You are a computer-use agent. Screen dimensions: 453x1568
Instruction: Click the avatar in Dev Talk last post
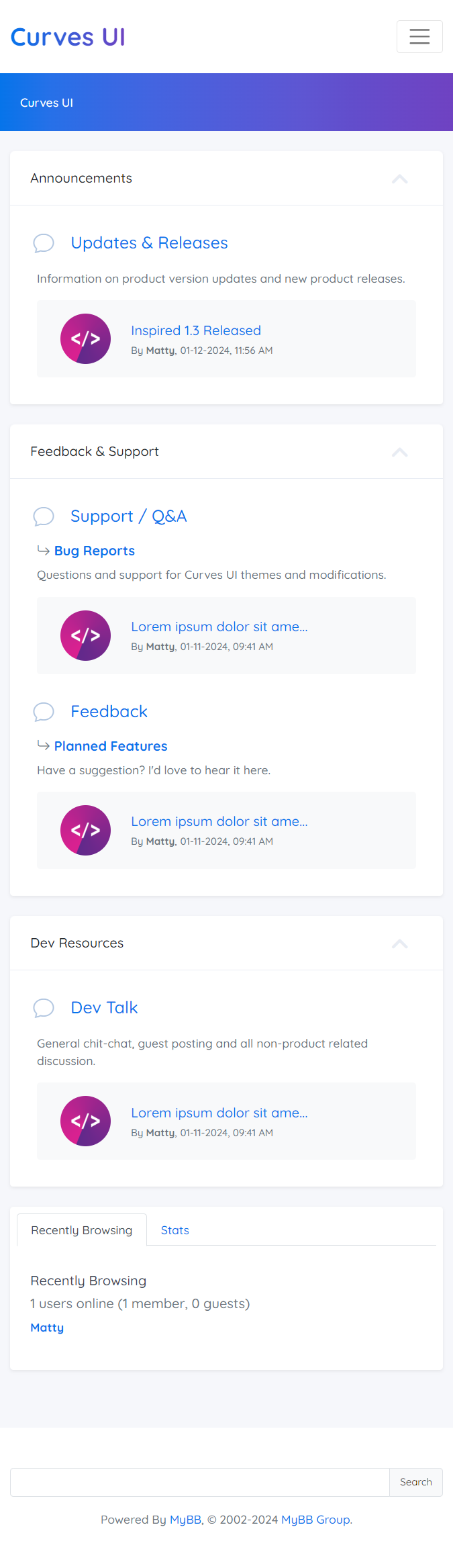pyautogui.click(x=85, y=1121)
